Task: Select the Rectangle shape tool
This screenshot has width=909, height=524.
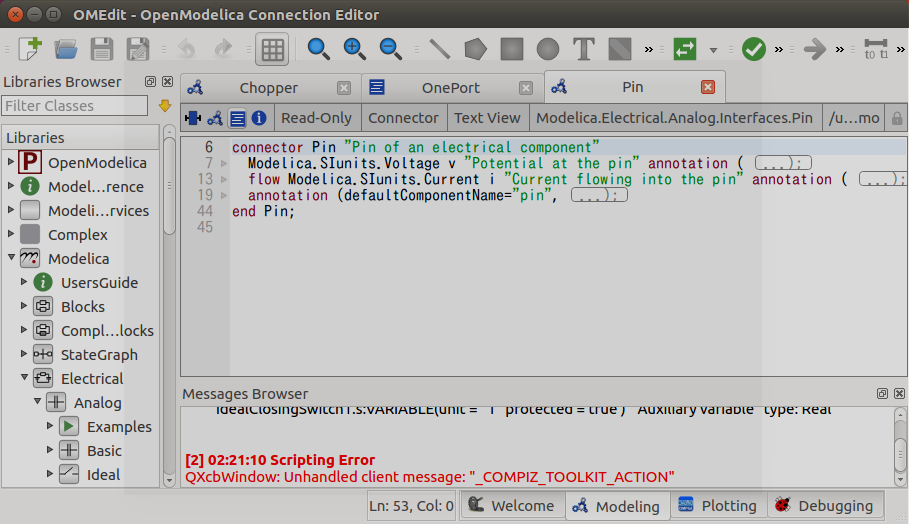Action: 511,49
